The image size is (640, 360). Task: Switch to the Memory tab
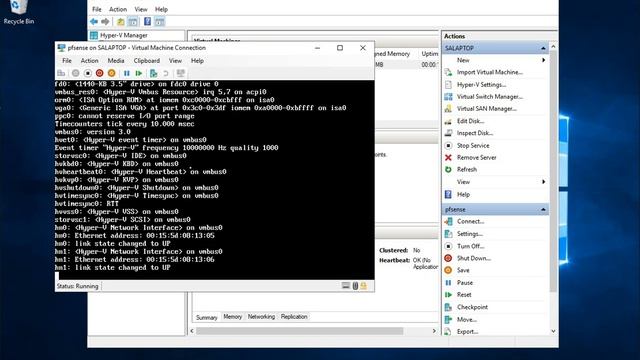(x=233, y=317)
